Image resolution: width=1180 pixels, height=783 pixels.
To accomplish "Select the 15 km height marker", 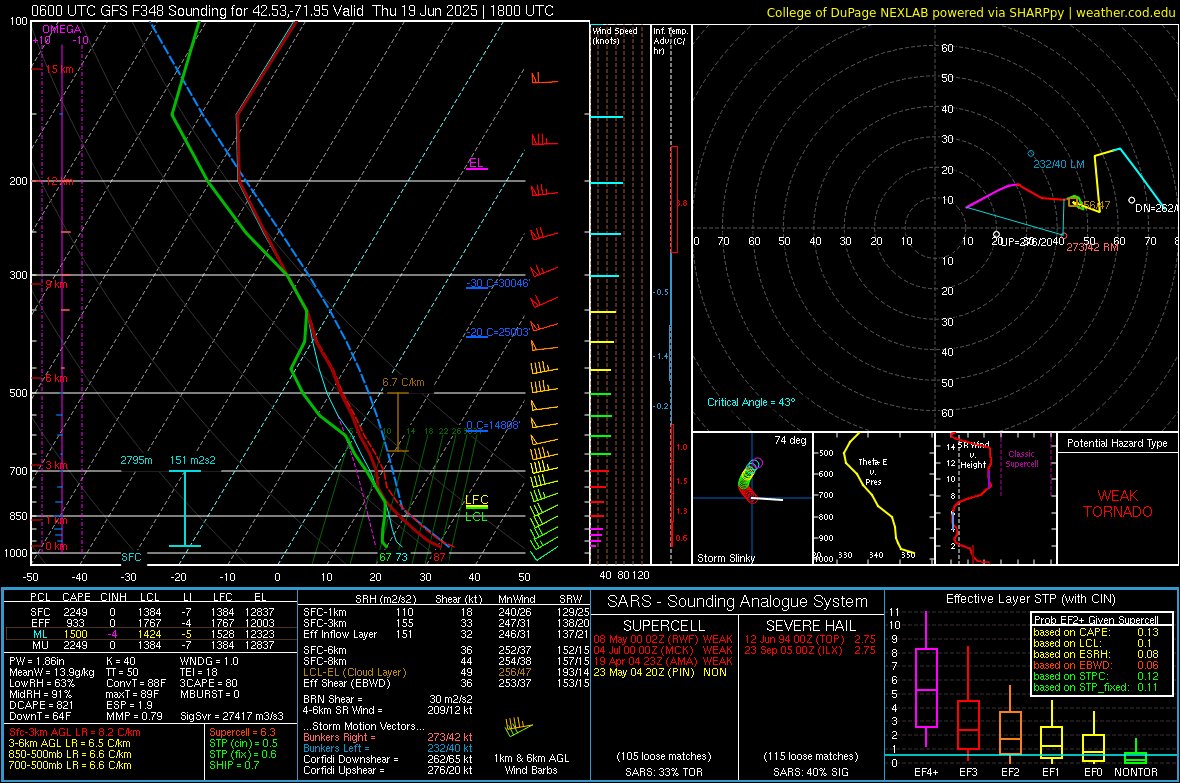I will (x=59, y=69).
